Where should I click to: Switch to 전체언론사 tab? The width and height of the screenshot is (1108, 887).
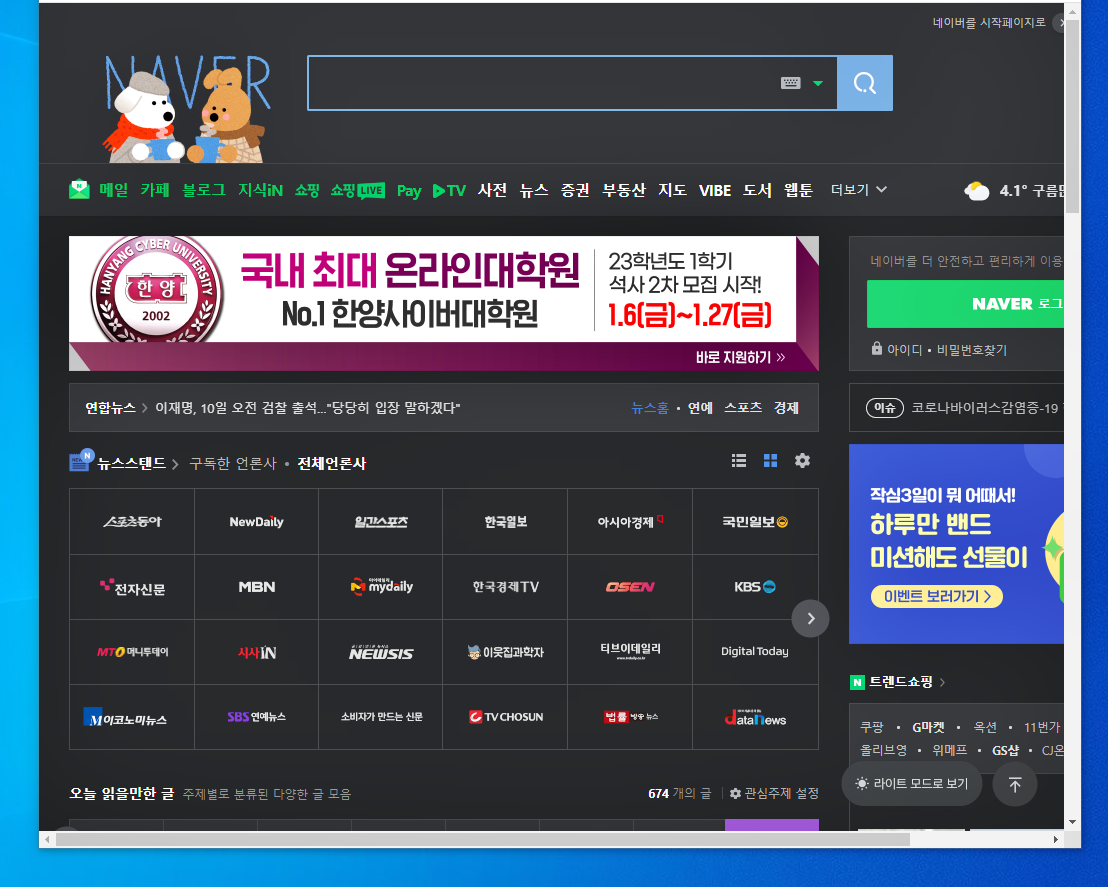point(331,464)
